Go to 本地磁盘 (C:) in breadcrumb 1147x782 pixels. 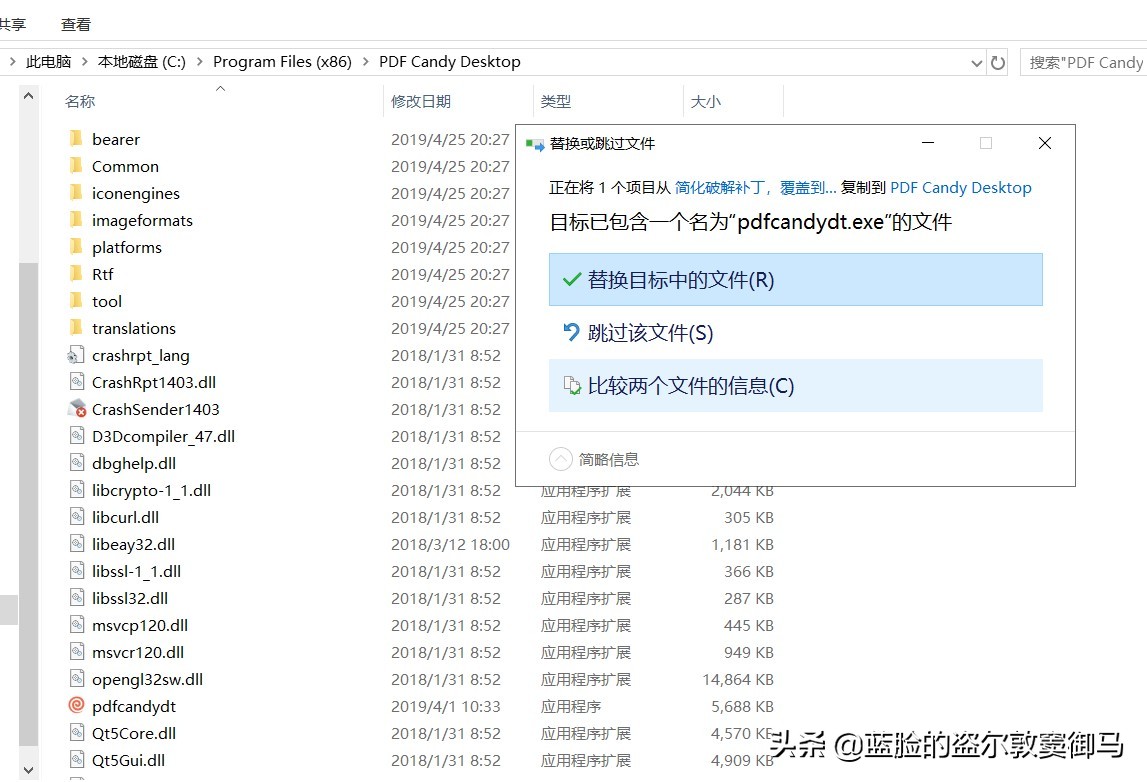(142, 61)
